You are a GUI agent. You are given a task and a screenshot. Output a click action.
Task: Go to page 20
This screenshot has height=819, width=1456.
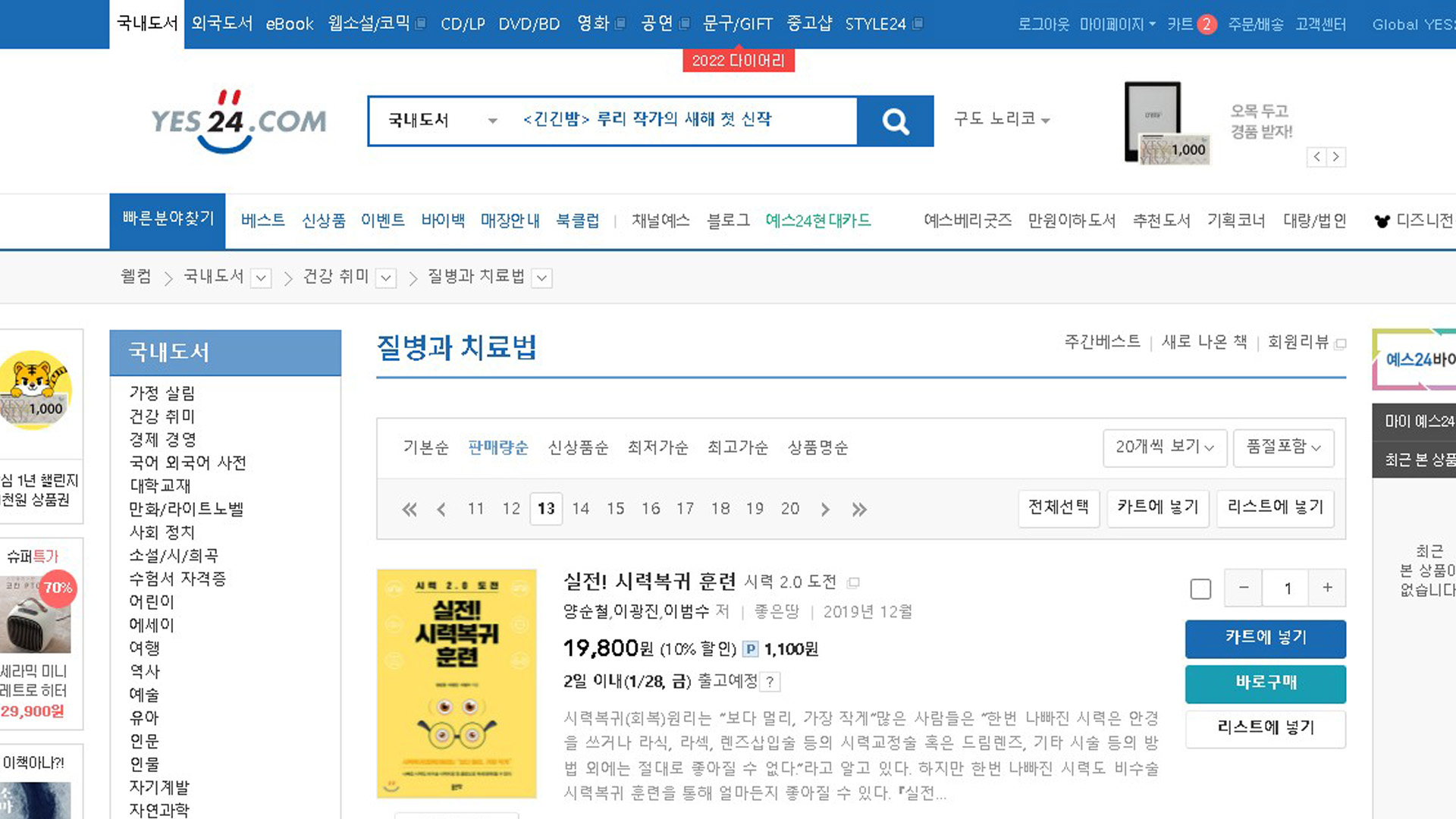click(790, 509)
